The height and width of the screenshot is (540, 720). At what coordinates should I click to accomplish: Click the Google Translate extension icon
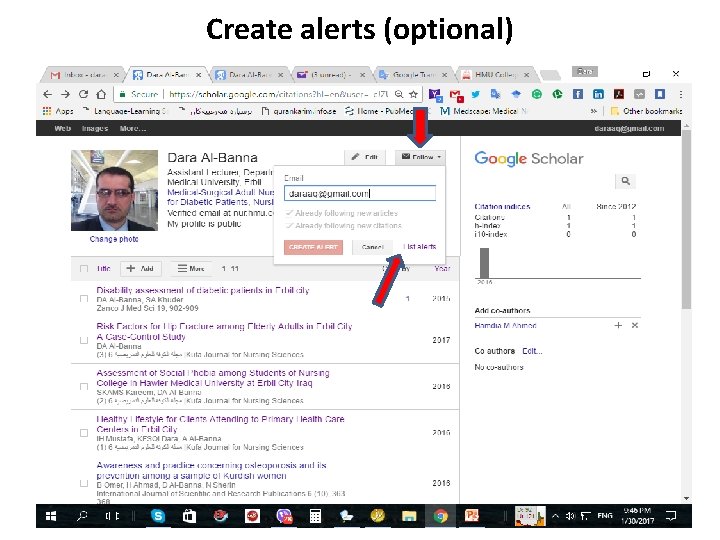click(x=495, y=94)
